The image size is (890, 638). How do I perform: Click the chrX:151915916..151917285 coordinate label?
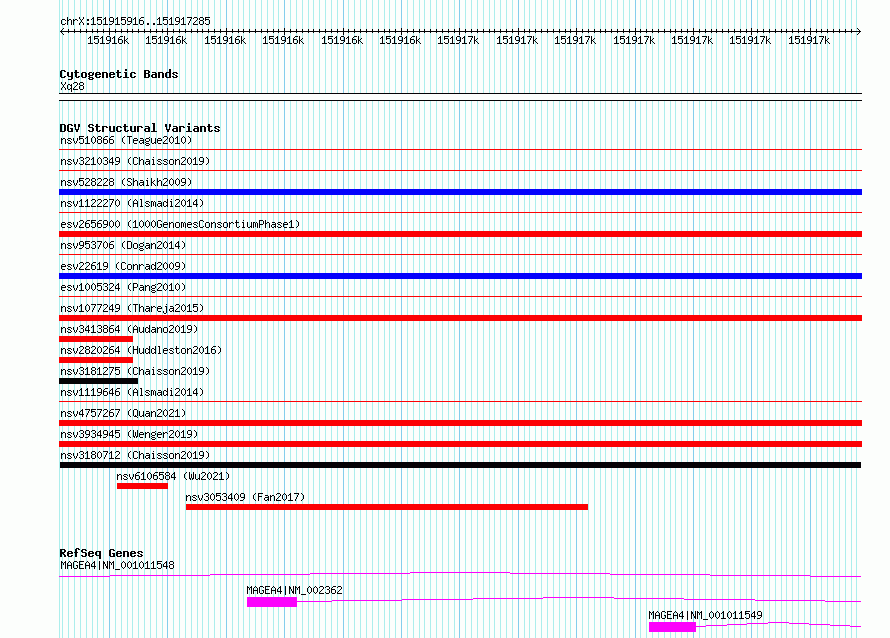135,22
